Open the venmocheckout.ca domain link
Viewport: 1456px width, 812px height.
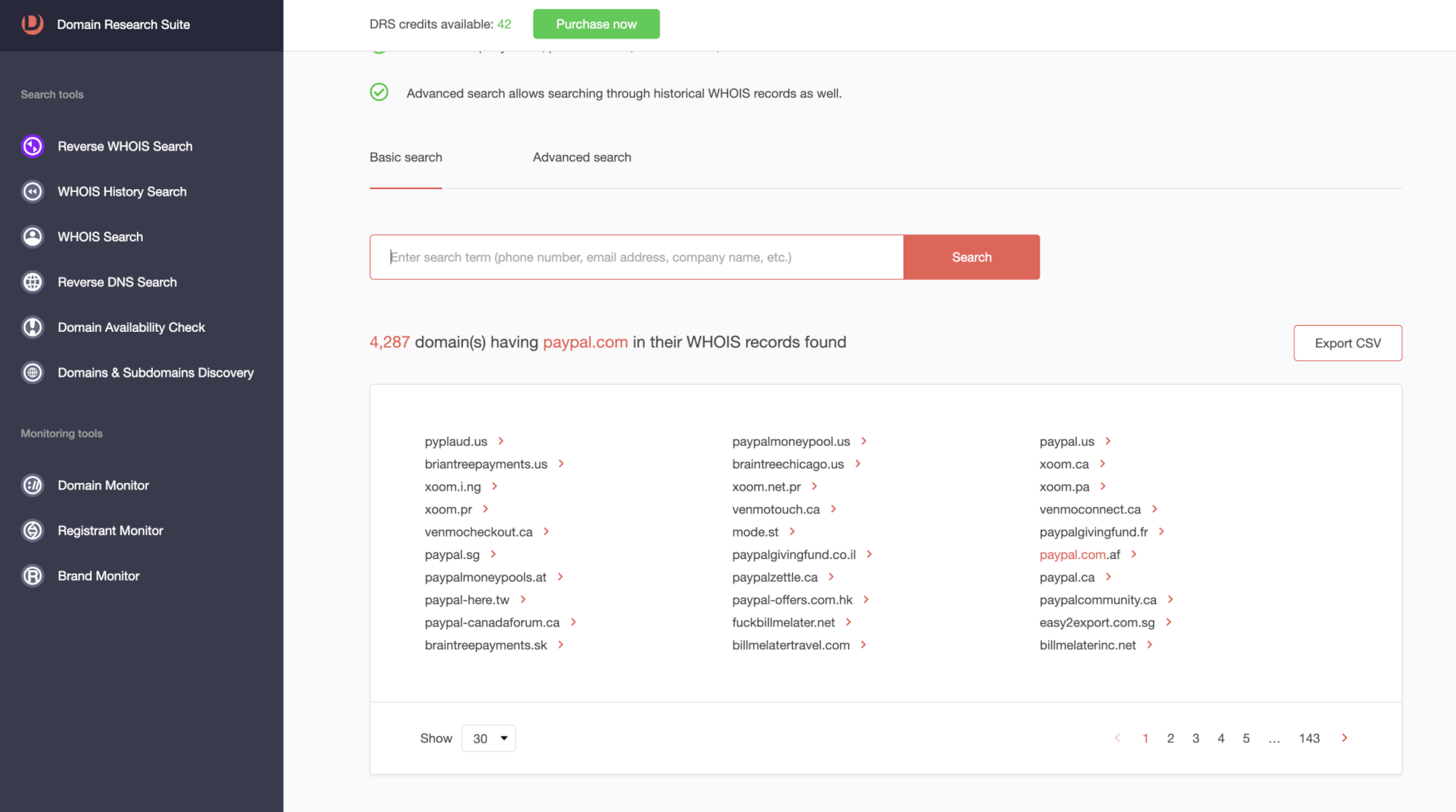coord(478,532)
